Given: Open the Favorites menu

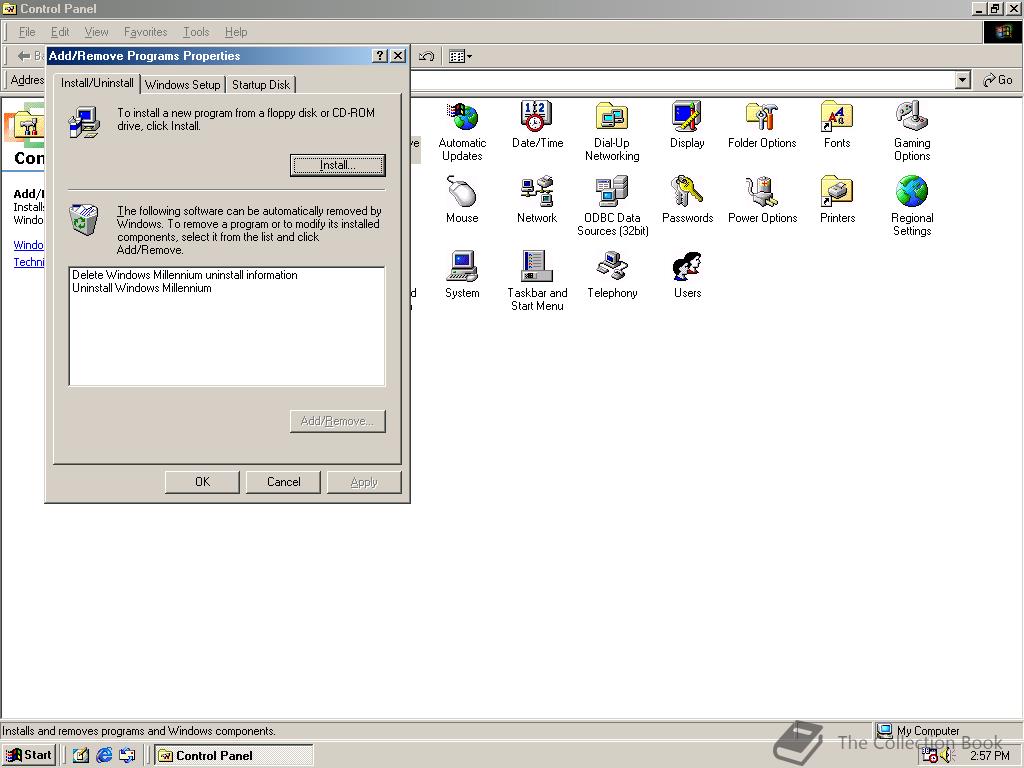Looking at the screenshot, I should pyautogui.click(x=145, y=32).
